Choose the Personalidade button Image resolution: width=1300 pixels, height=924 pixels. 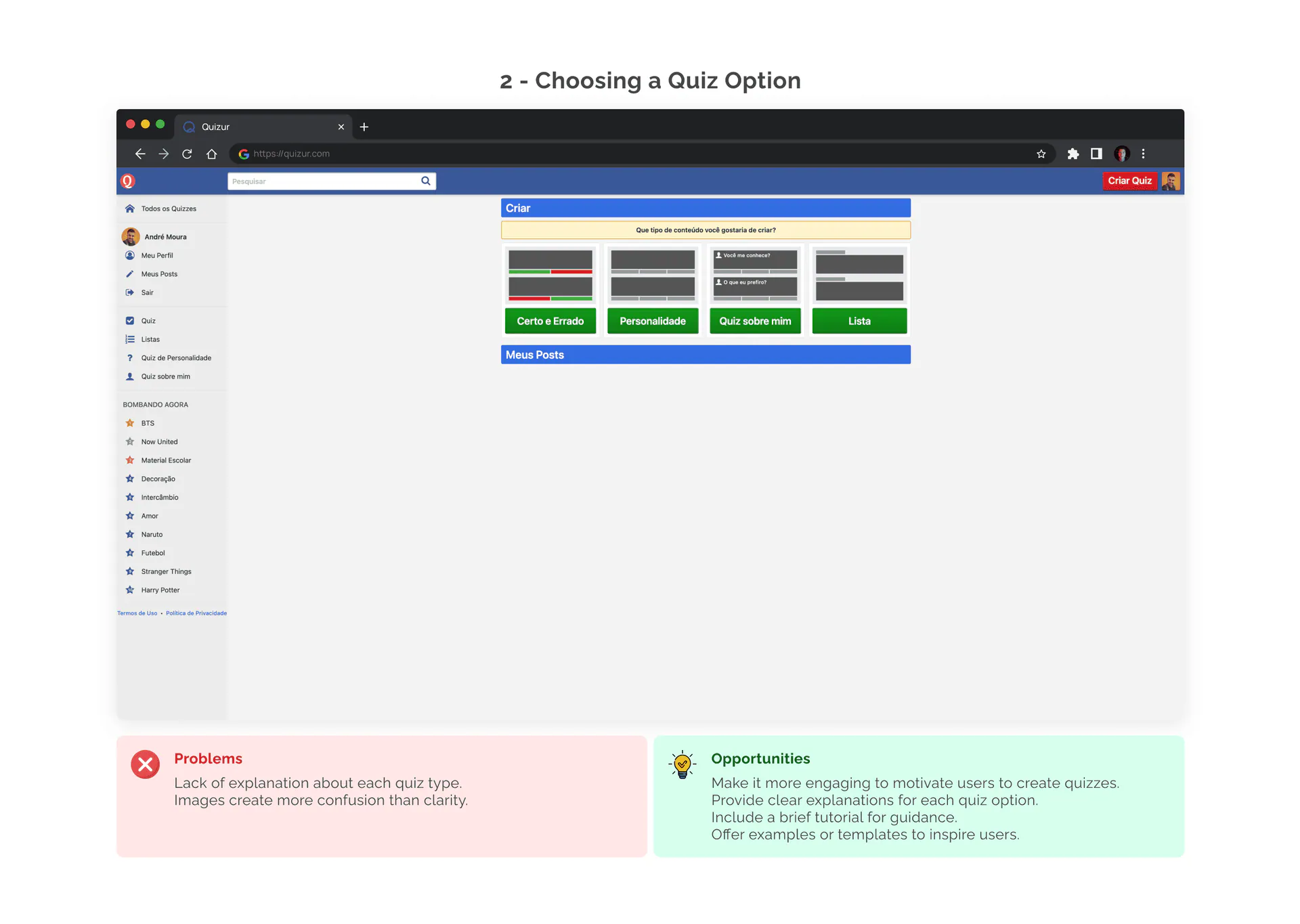653,321
